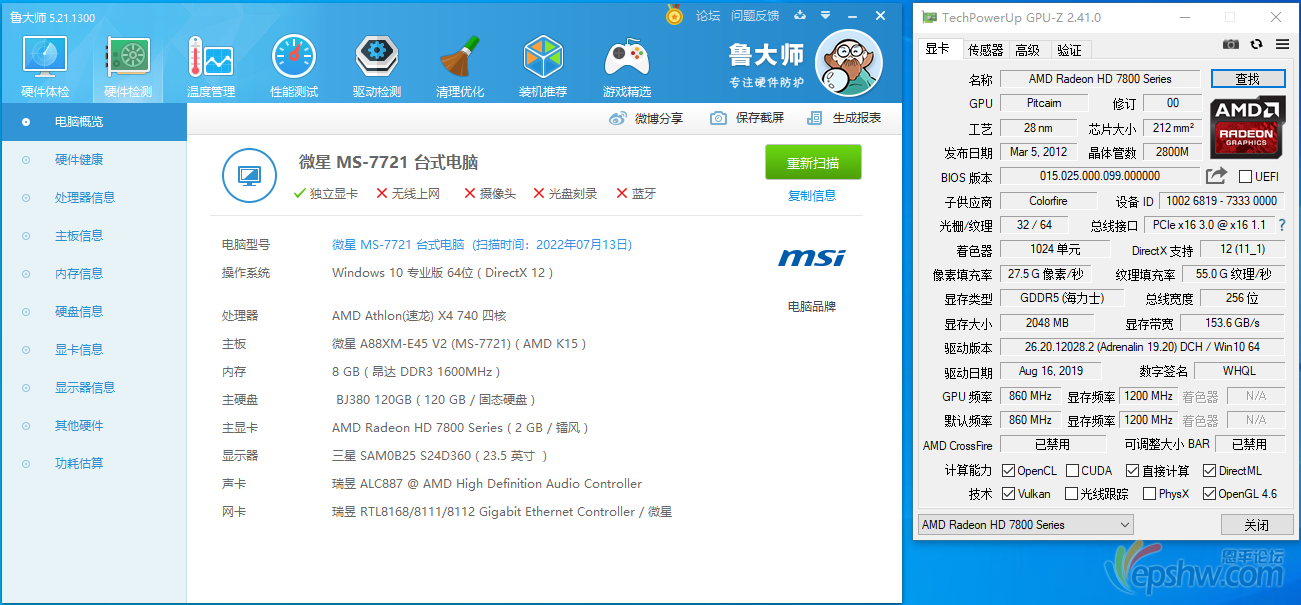Screen dimensions: 1301x605
Task: Open the AMD Radeon HD 7800 Series dropdown
Action: click(1025, 525)
